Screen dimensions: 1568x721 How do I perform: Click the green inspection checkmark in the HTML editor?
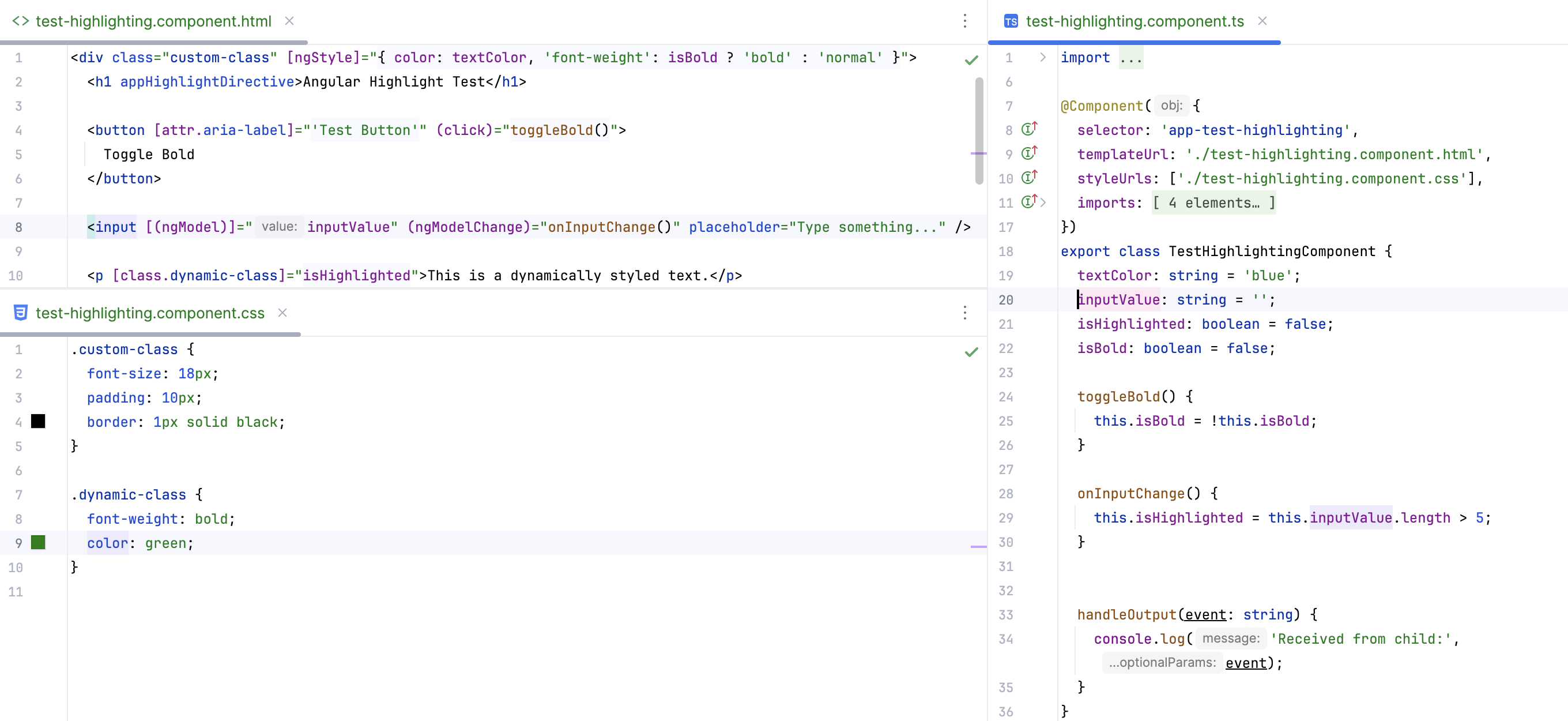pos(971,59)
